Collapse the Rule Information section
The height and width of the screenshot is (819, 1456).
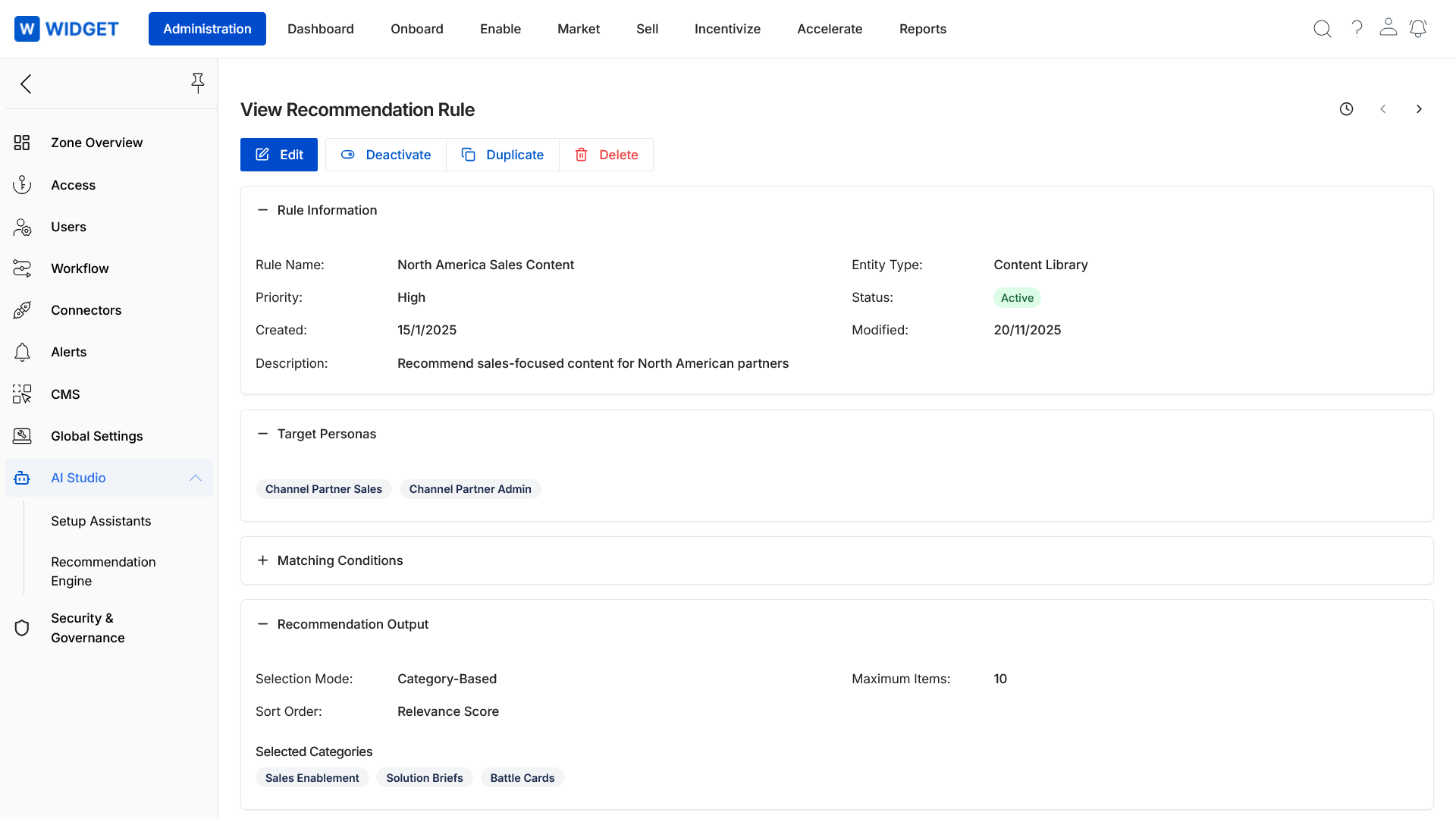(x=262, y=210)
